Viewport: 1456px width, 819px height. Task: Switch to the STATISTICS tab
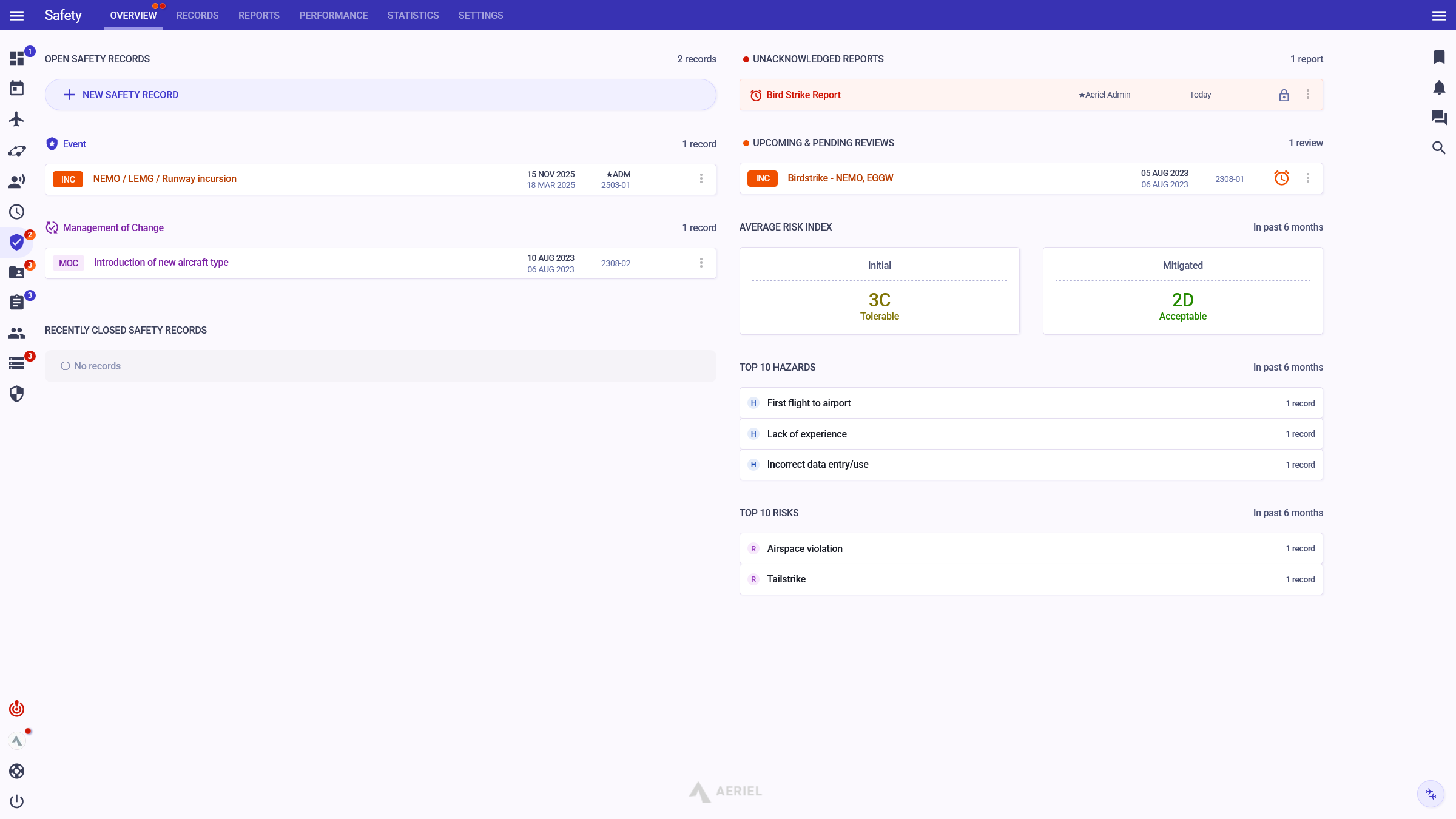coord(413,15)
